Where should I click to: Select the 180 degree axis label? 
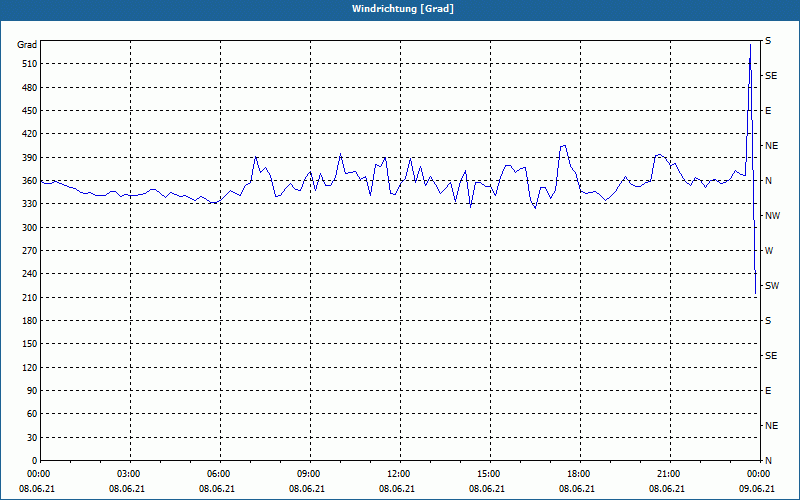point(29,320)
